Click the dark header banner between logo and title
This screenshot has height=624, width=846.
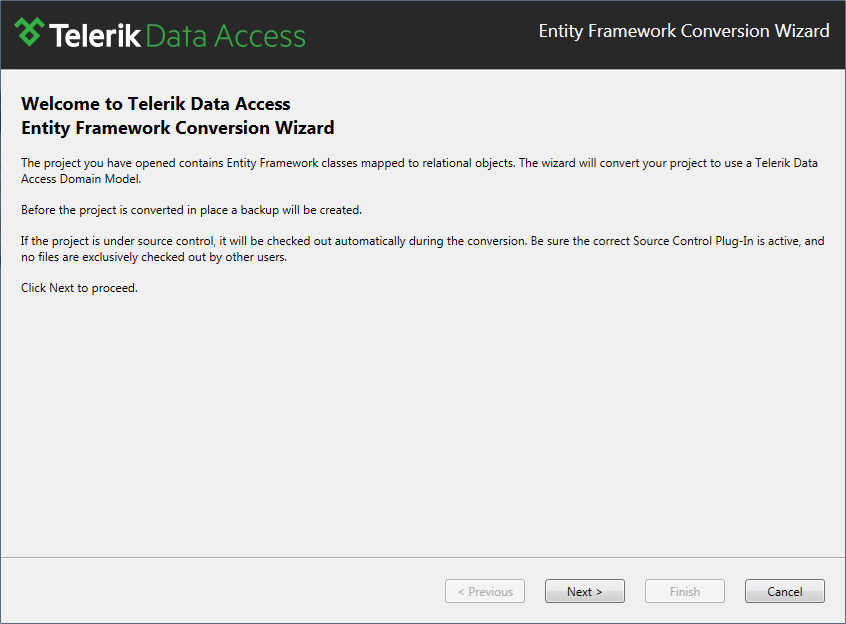421,35
